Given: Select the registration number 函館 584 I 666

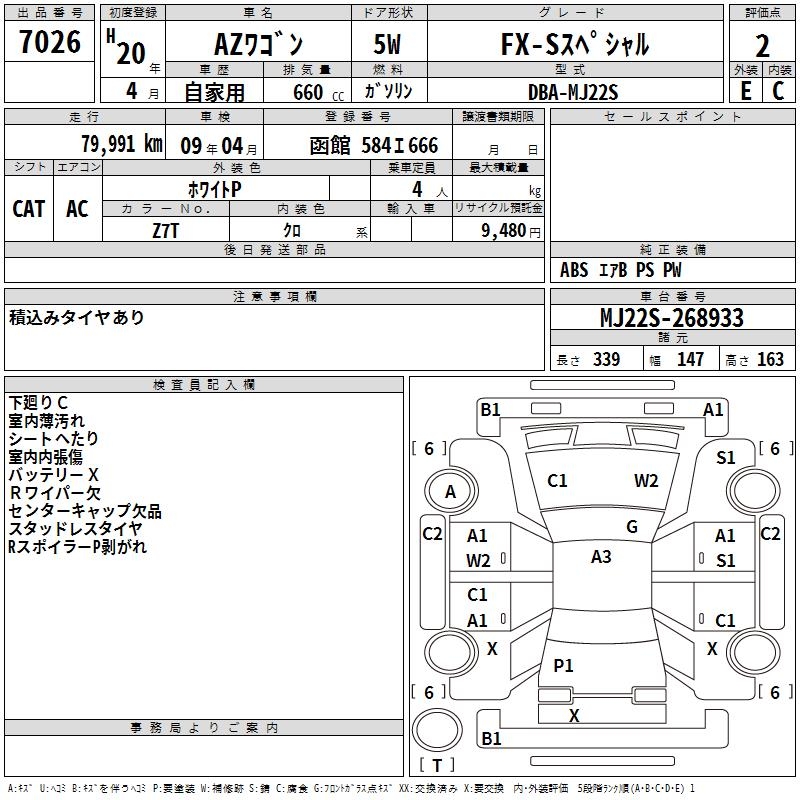Looking at the screenshot, I should coord(373,146).
